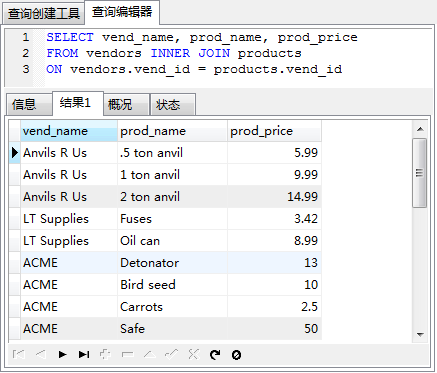Click price cell 50
437x373 pixels.
click(274, 329)
